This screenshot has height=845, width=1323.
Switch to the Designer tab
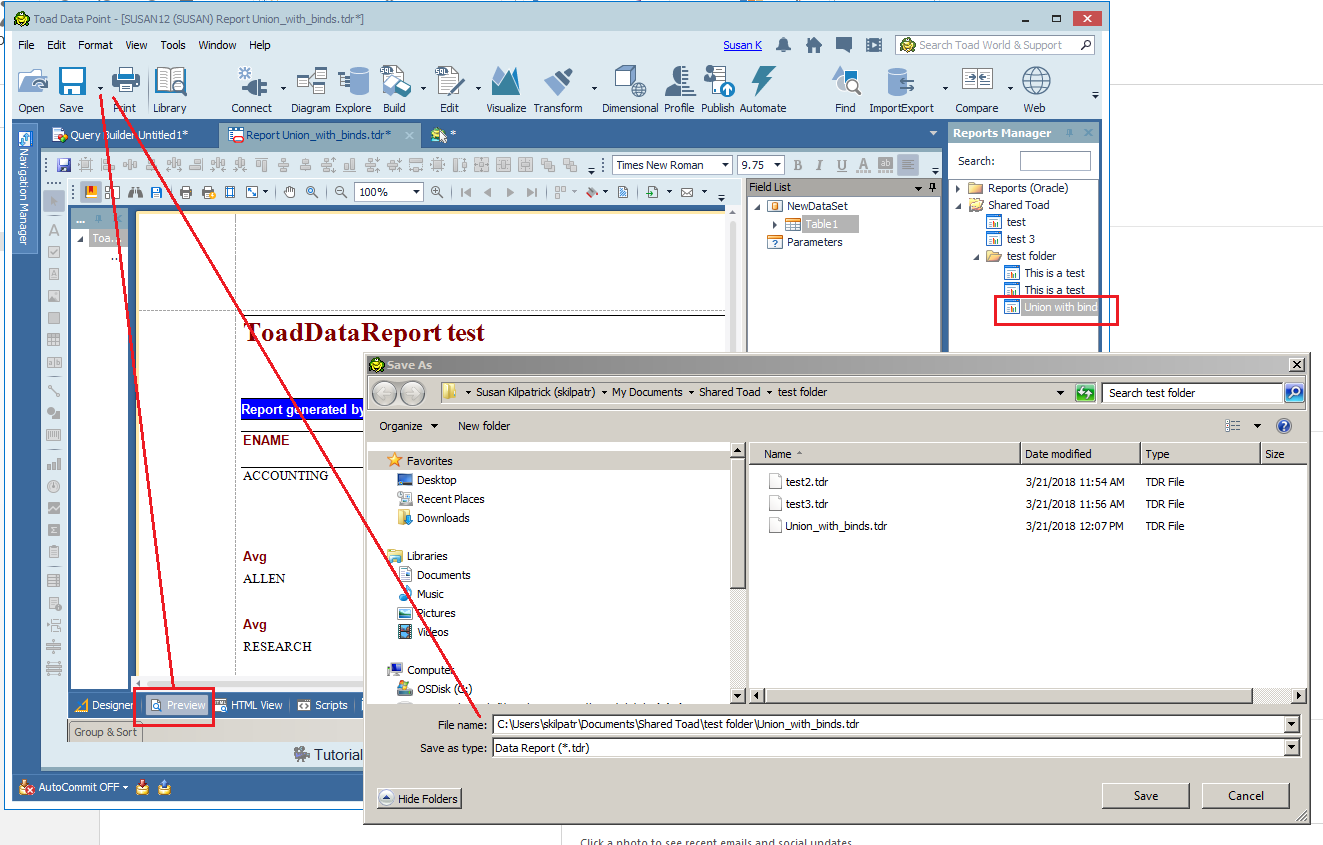[104, 705]
